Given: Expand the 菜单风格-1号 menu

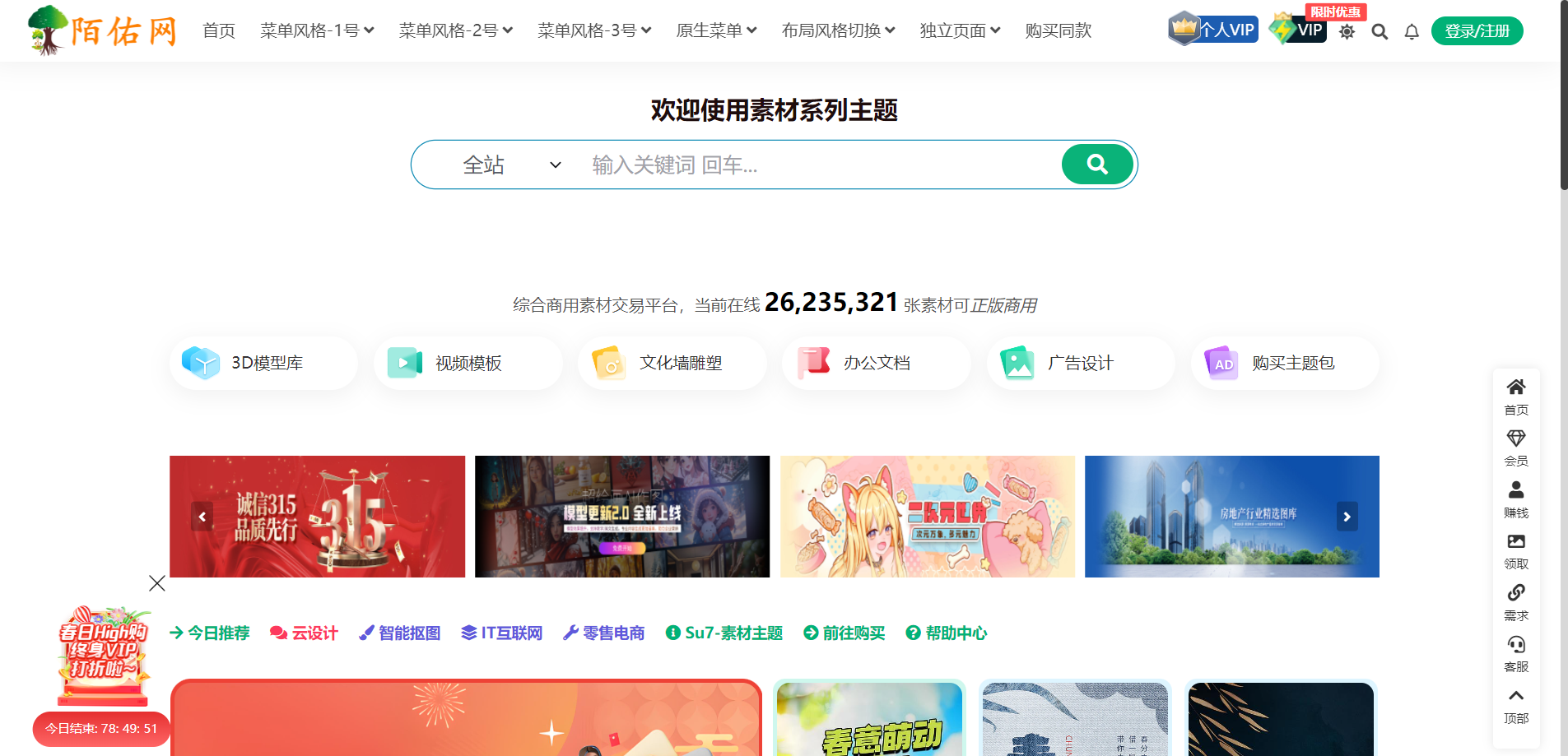Looking at the screenshot, I should click(317, 30).
